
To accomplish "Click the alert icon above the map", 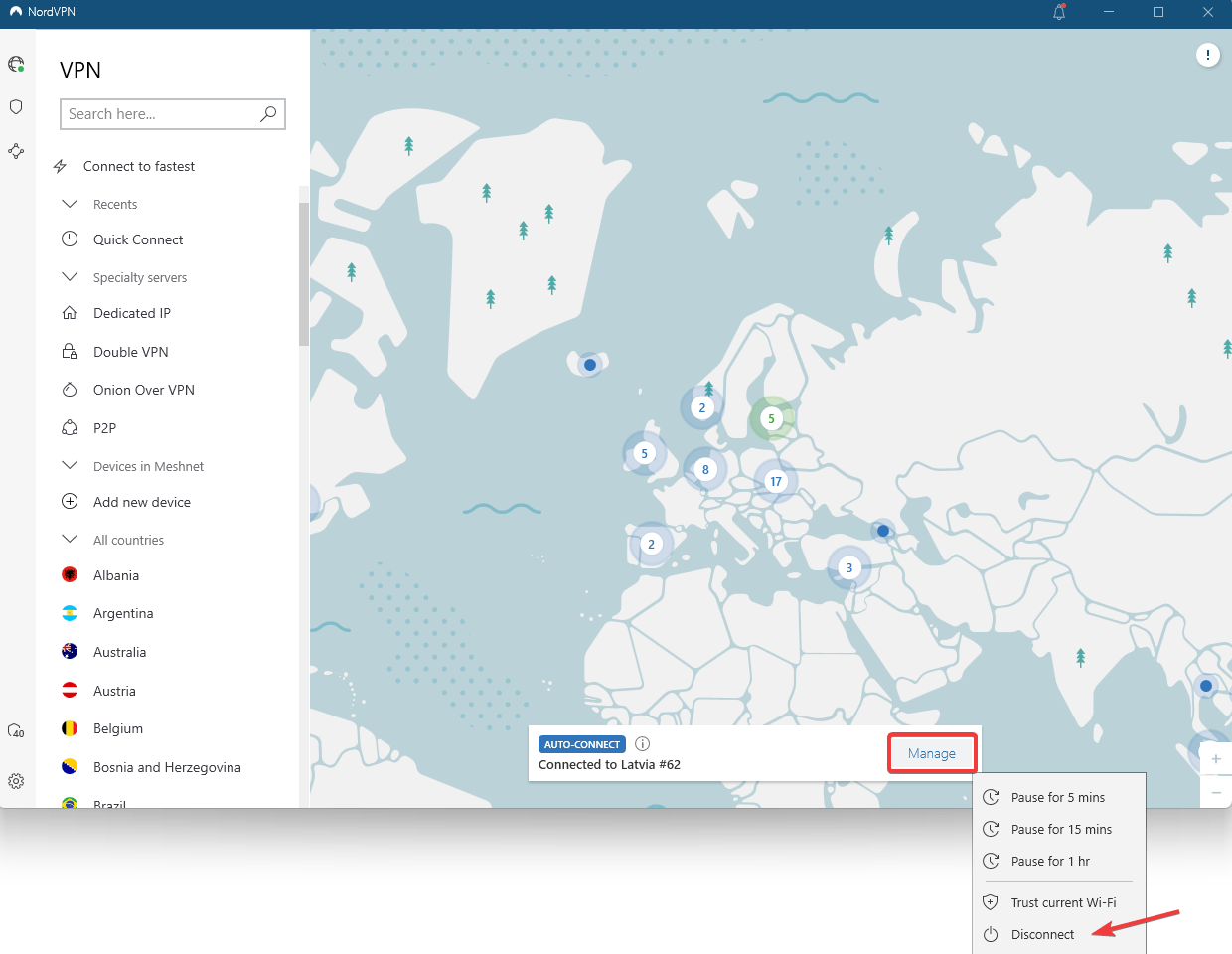I will tap(1208, 55).
